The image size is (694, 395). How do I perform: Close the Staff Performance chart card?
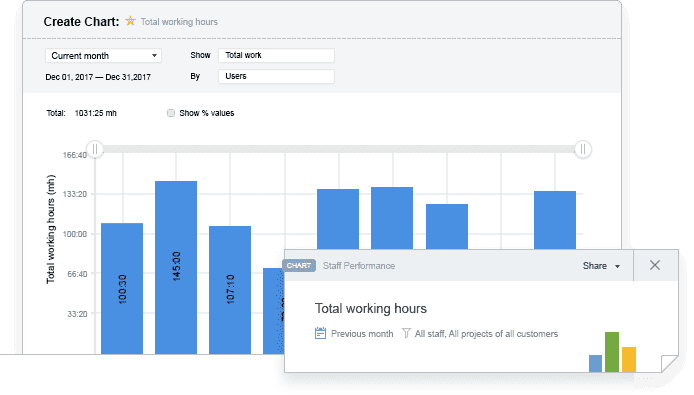(x=655, y=265)
